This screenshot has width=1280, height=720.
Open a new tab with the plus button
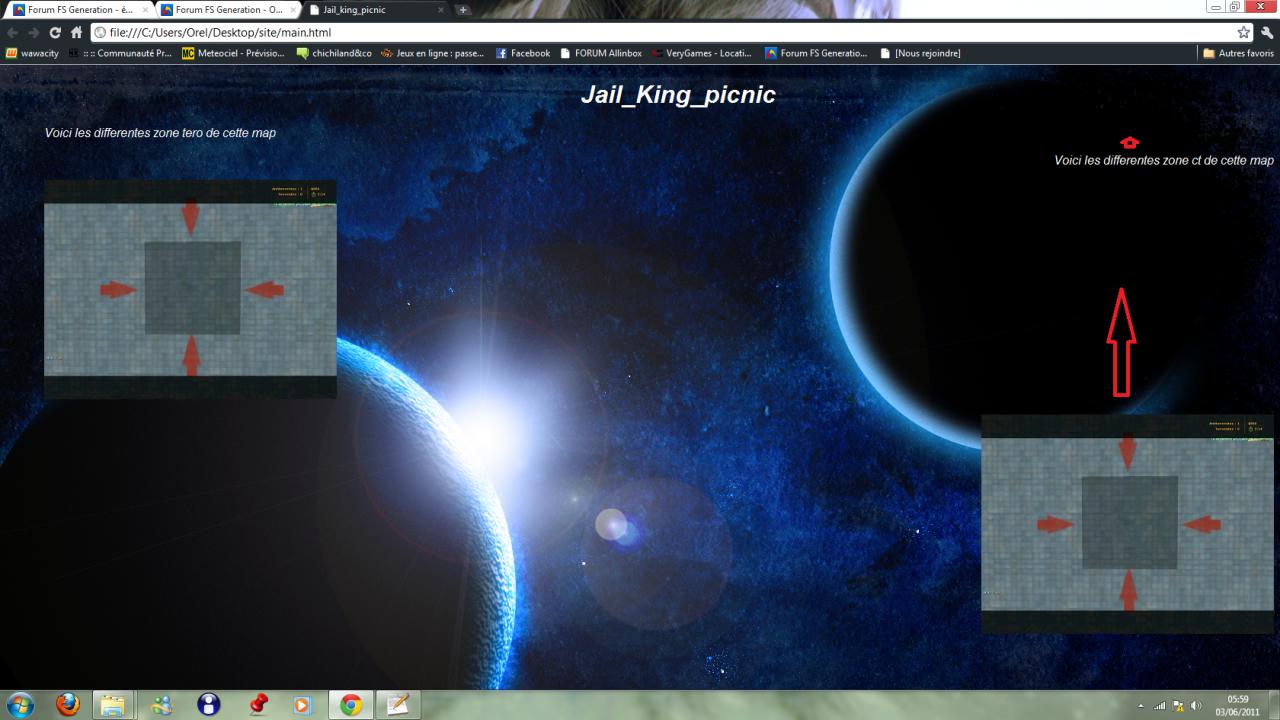coord(463,10)
